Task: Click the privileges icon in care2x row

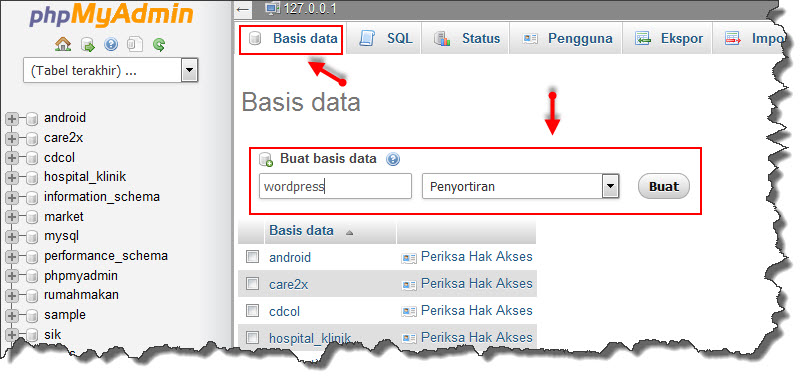Action: click(x=409, y=285)
